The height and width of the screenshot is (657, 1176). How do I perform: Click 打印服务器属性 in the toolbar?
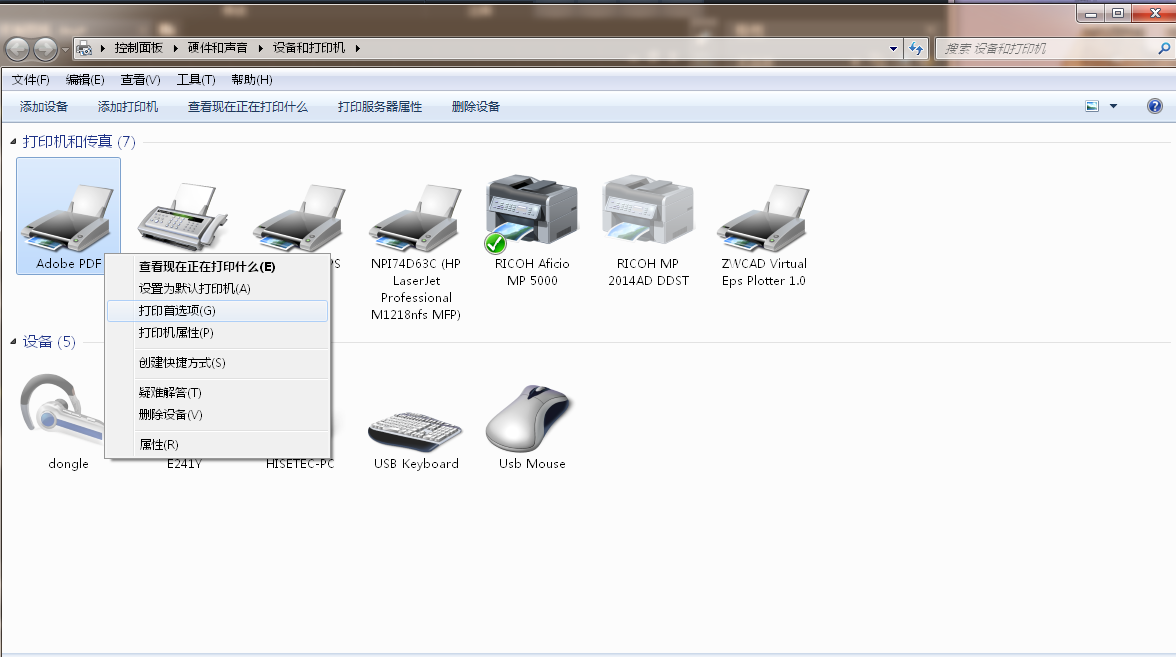[380, 107]
